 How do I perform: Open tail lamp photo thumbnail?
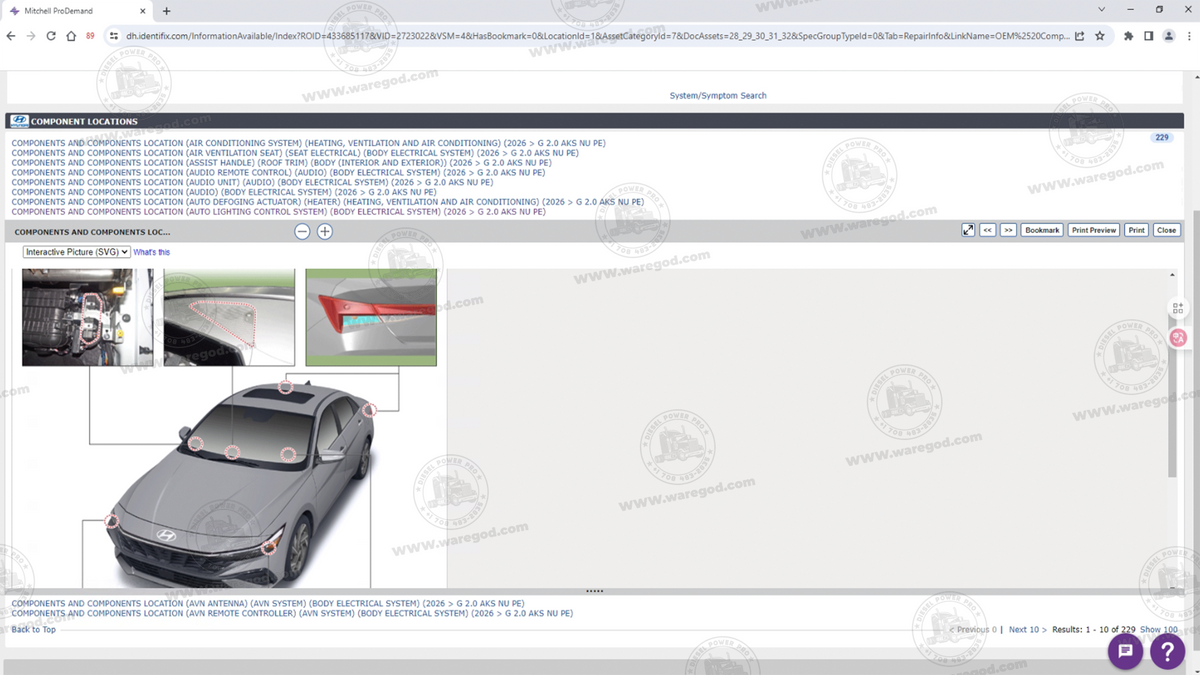371,317
